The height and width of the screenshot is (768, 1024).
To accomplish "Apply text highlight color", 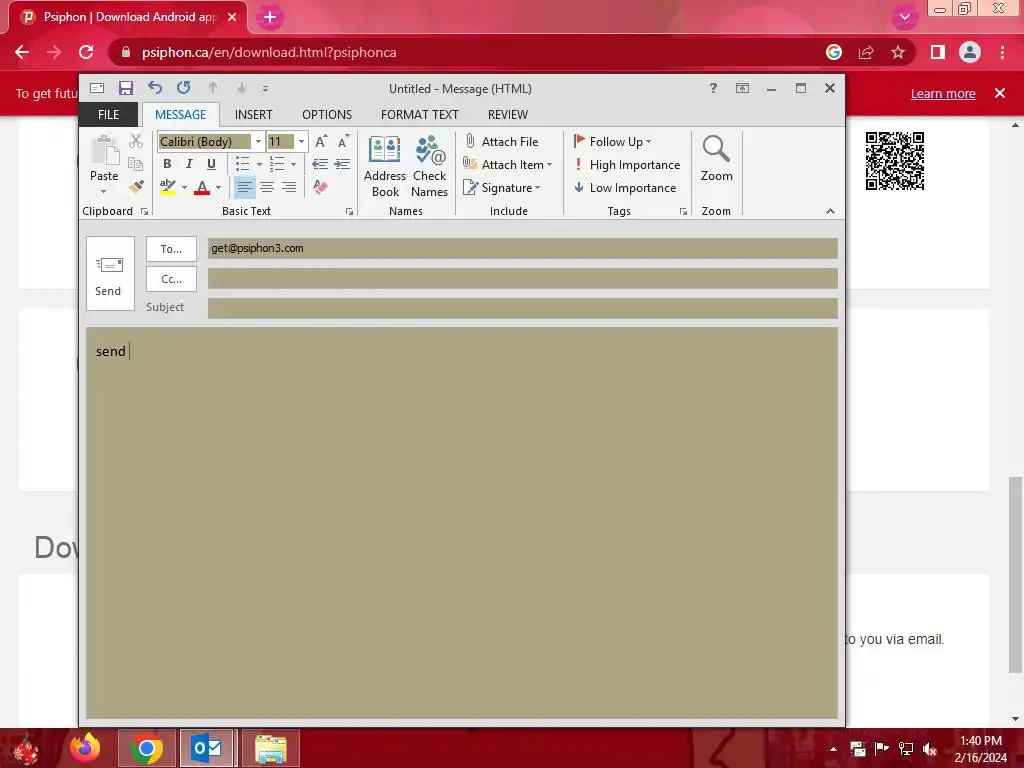I will 168,187.
